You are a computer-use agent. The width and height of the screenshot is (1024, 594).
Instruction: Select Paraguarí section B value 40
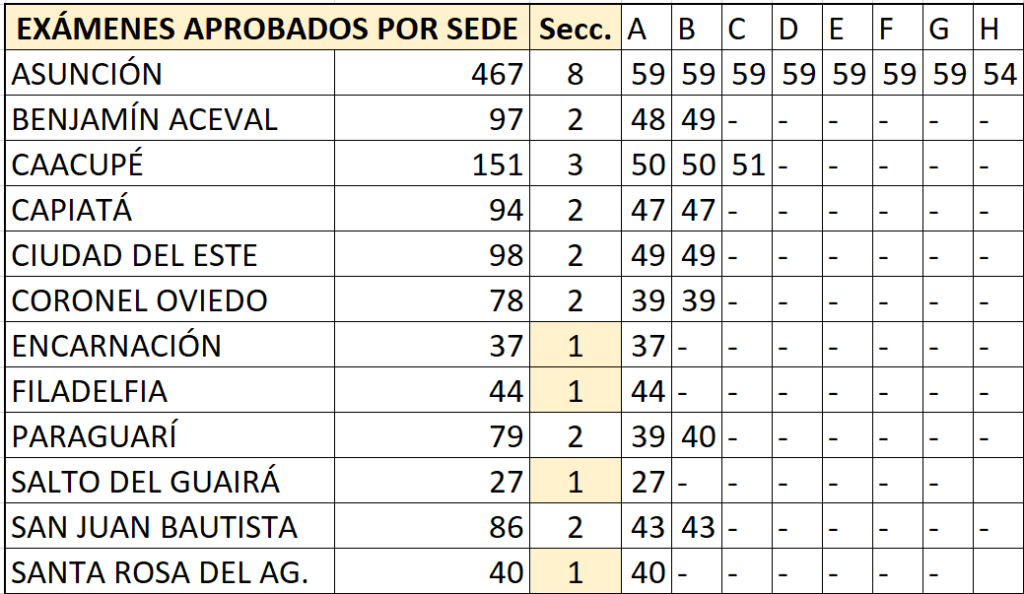[697, 435]
